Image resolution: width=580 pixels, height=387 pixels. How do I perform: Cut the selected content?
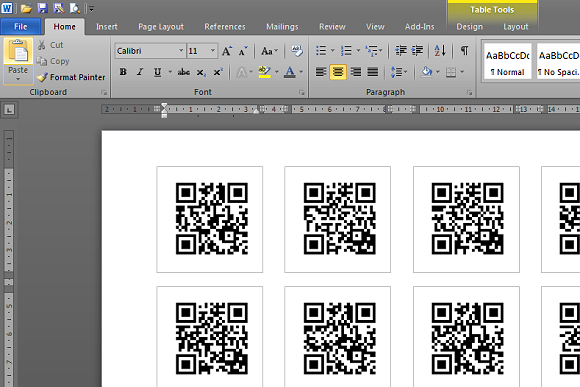pyautogui.click(x=51, y=45)
